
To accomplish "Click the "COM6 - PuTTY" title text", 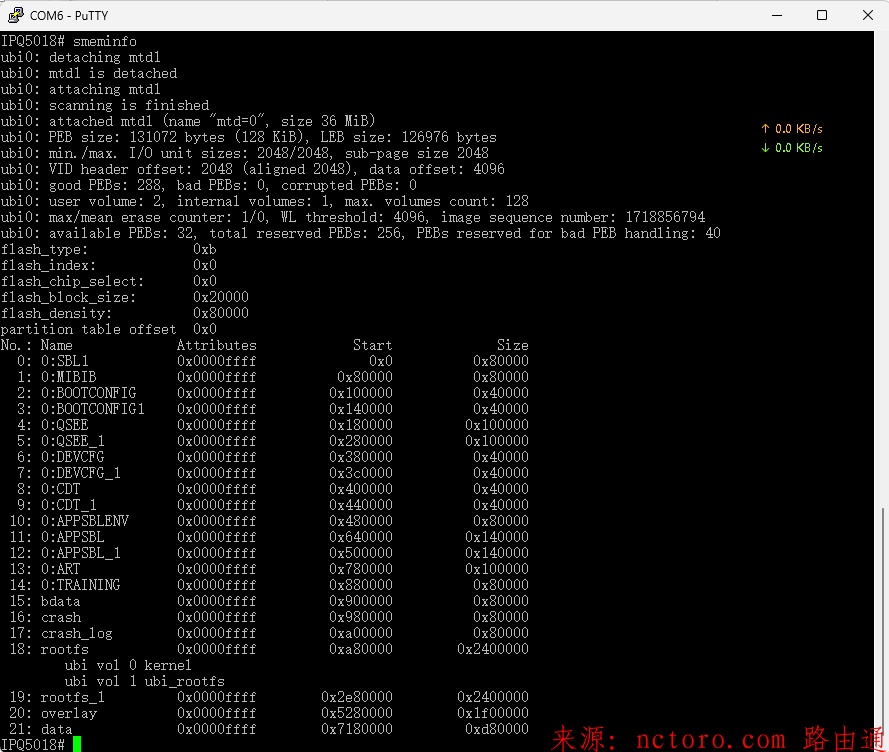I will [68, 15].
